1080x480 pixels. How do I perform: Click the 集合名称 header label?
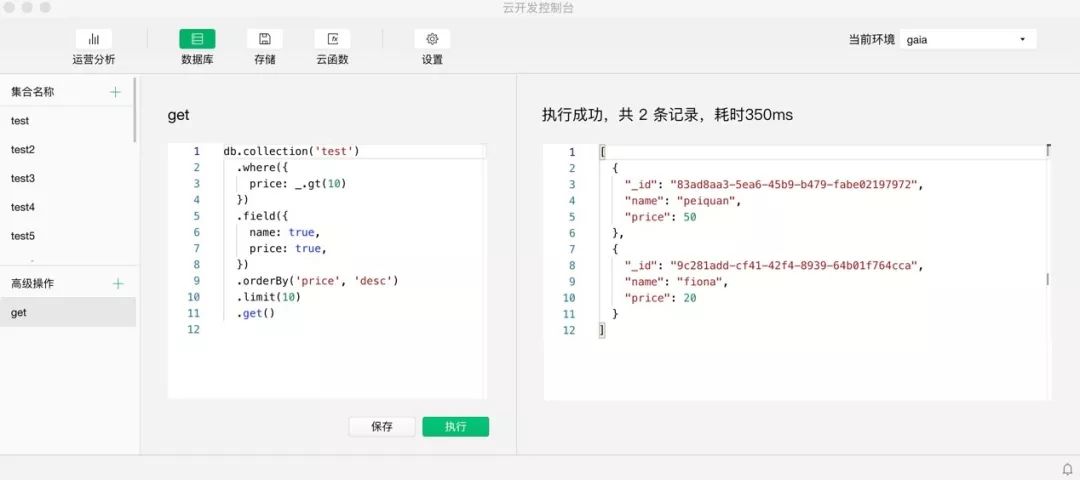[x=32, y=92]
